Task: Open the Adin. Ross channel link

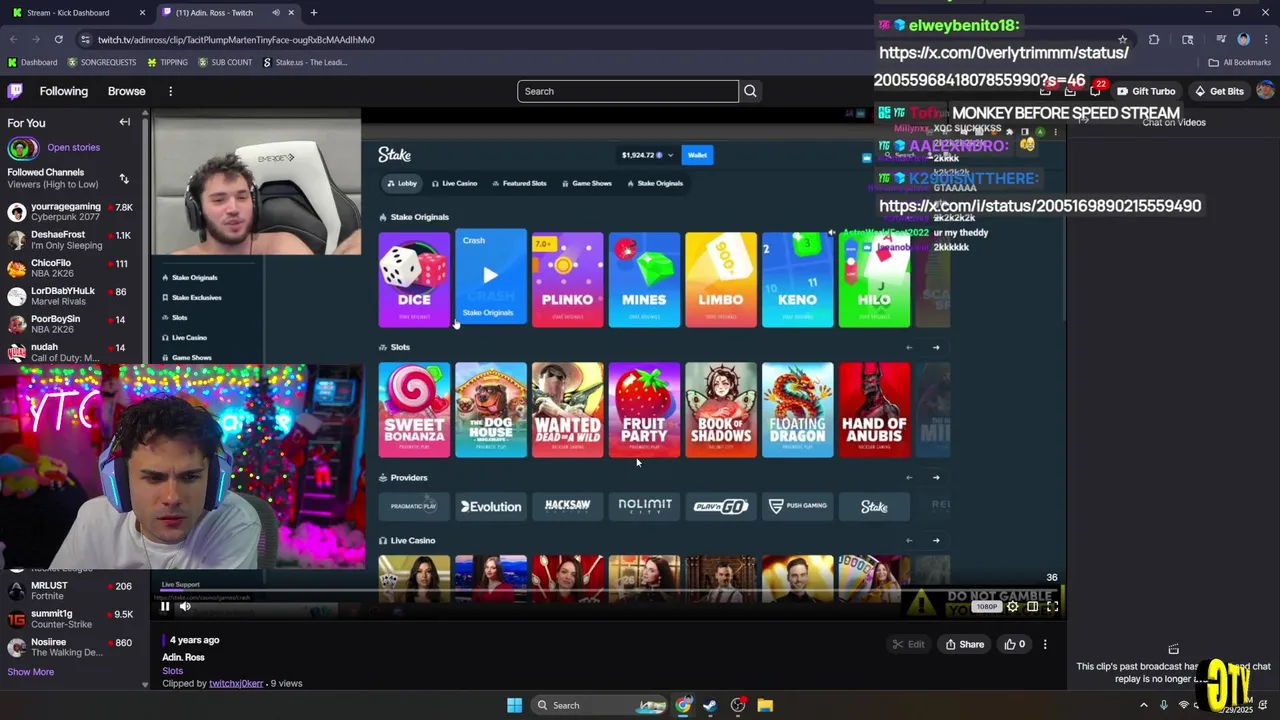Action: (x=183, y=657)
